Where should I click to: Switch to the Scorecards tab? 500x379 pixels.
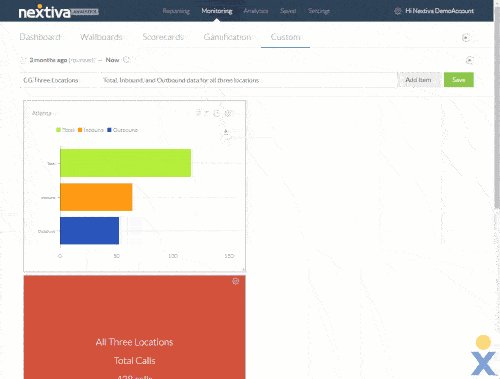(163, 37)
